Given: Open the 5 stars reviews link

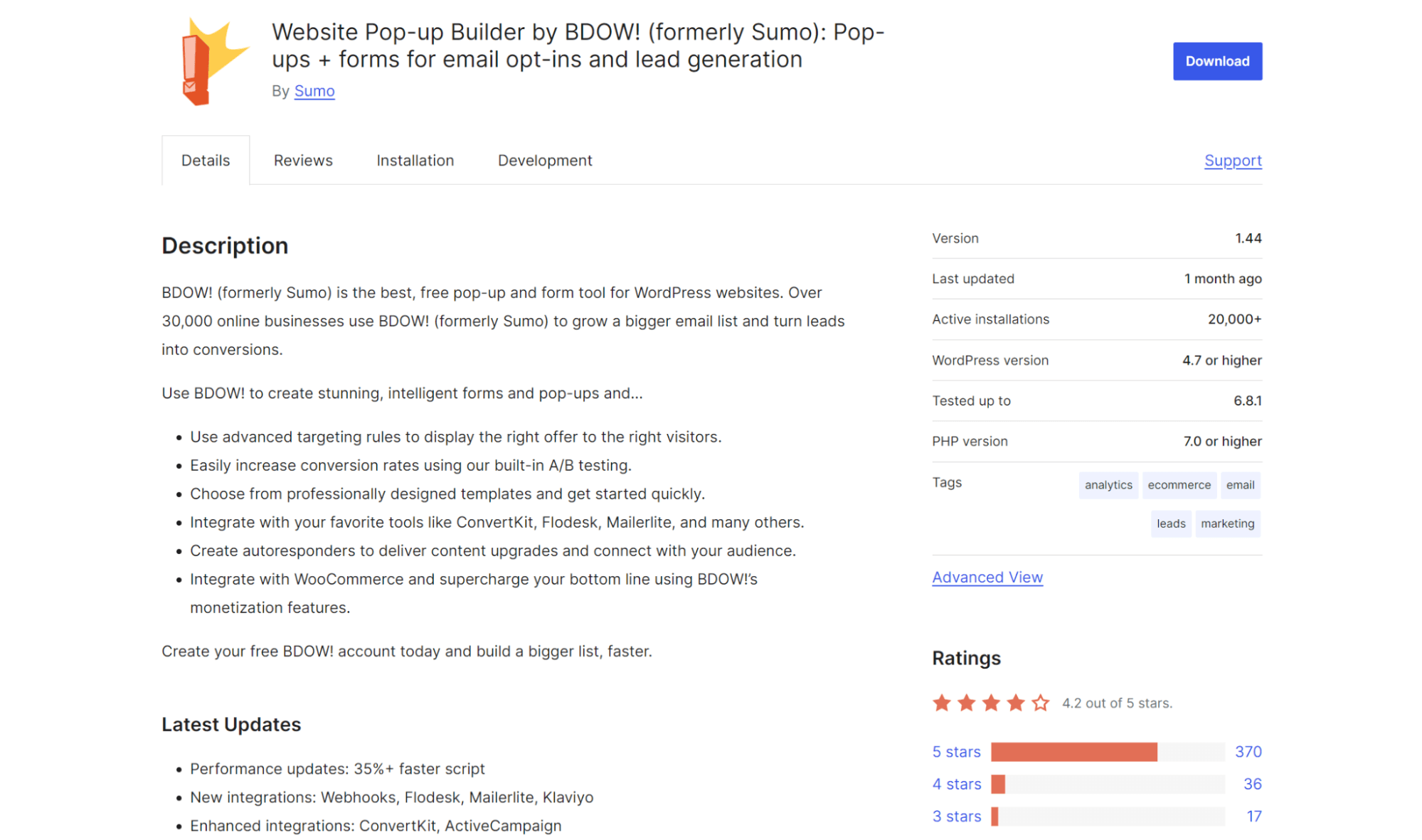Looking at the screenshot, I should point(956,752).
